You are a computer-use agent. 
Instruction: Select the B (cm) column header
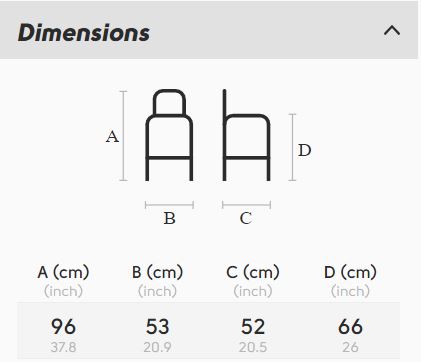point(157,272)
